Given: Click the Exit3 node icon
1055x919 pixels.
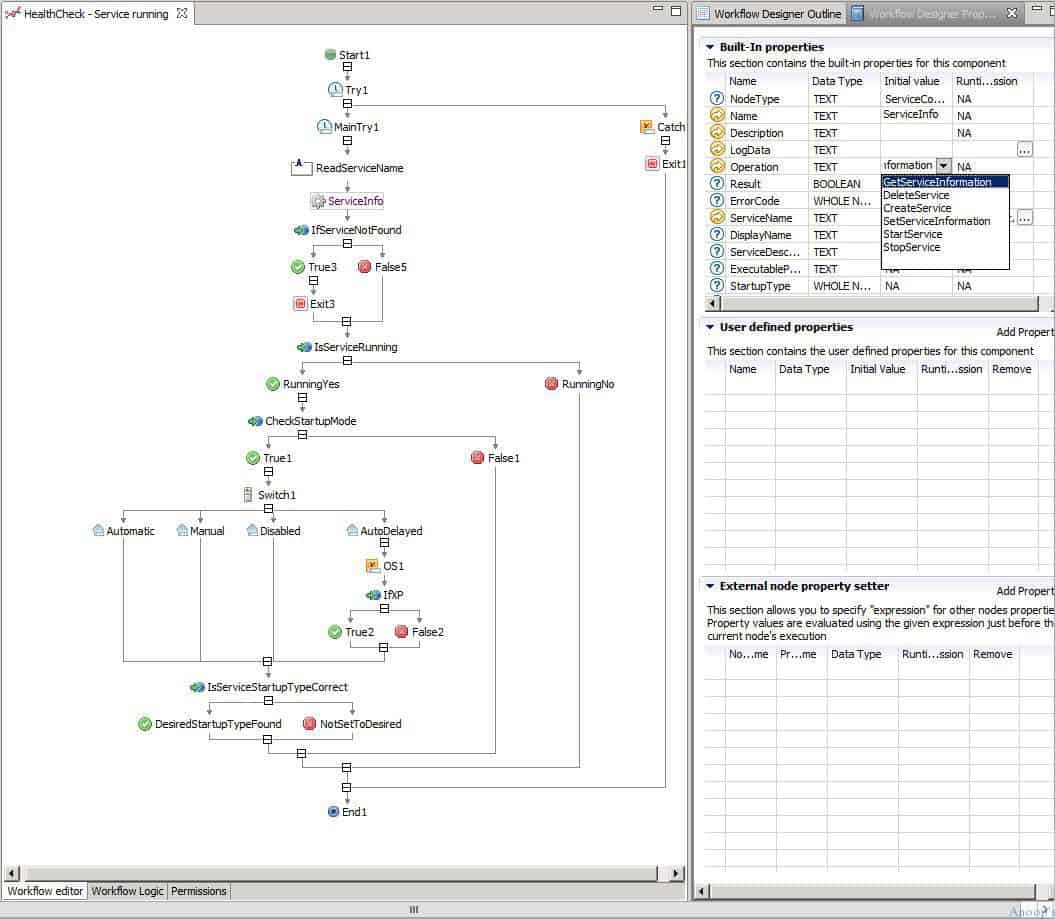Looking at the screenshot, I should click(x=300, y=303).
